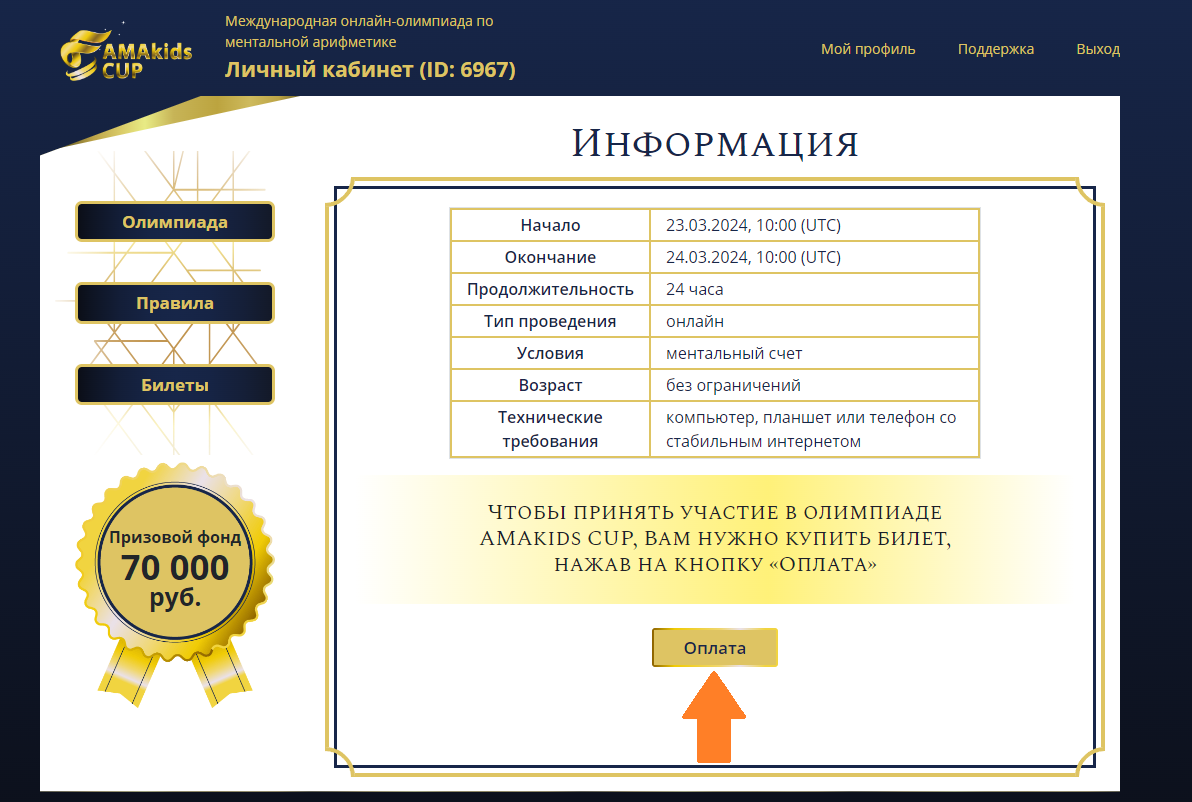Open the Олимпиада section in the sidebar
This screenshot has height=802, width=1192.
(175, 222)
